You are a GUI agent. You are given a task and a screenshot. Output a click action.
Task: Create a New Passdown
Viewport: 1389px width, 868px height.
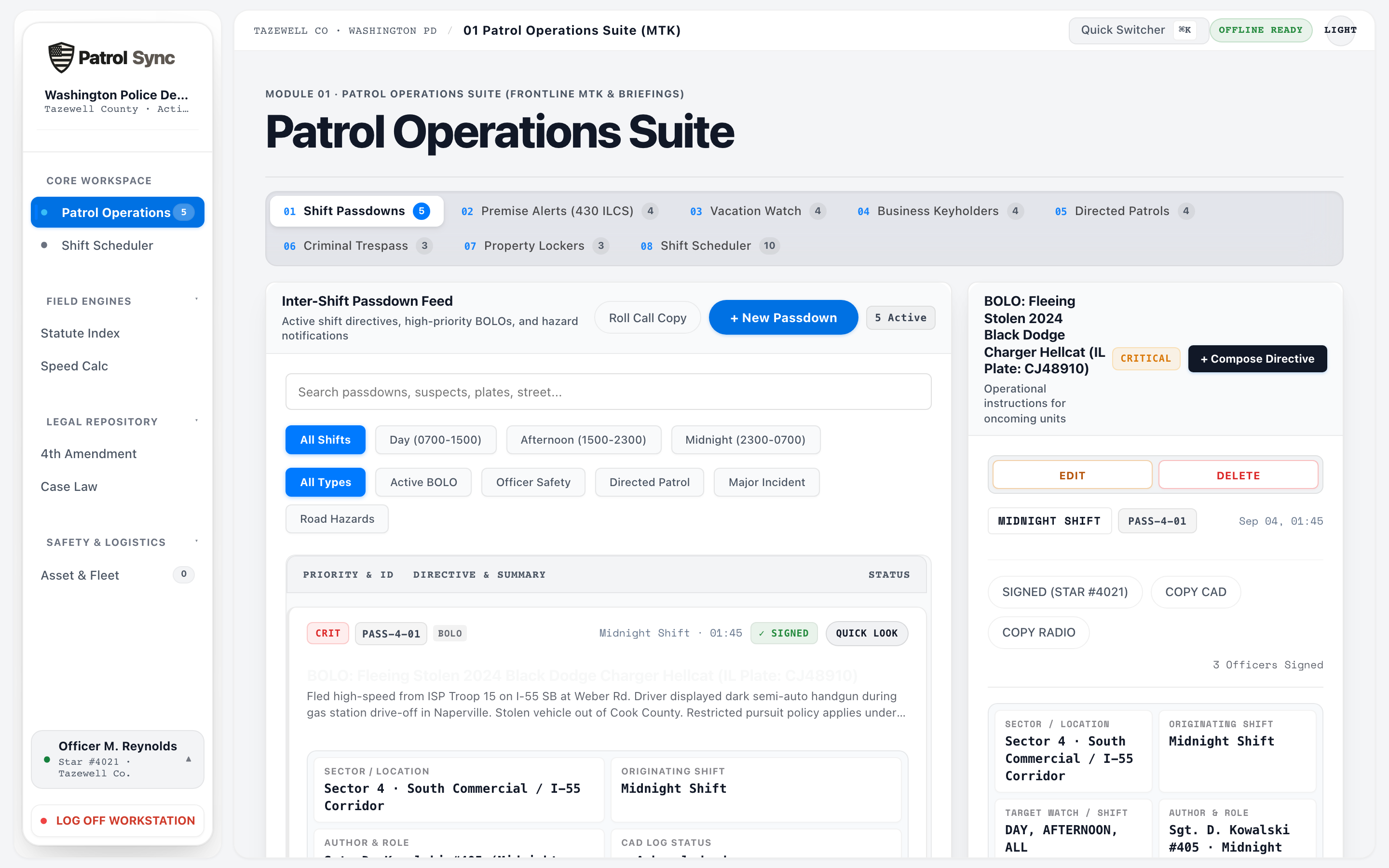783,317
